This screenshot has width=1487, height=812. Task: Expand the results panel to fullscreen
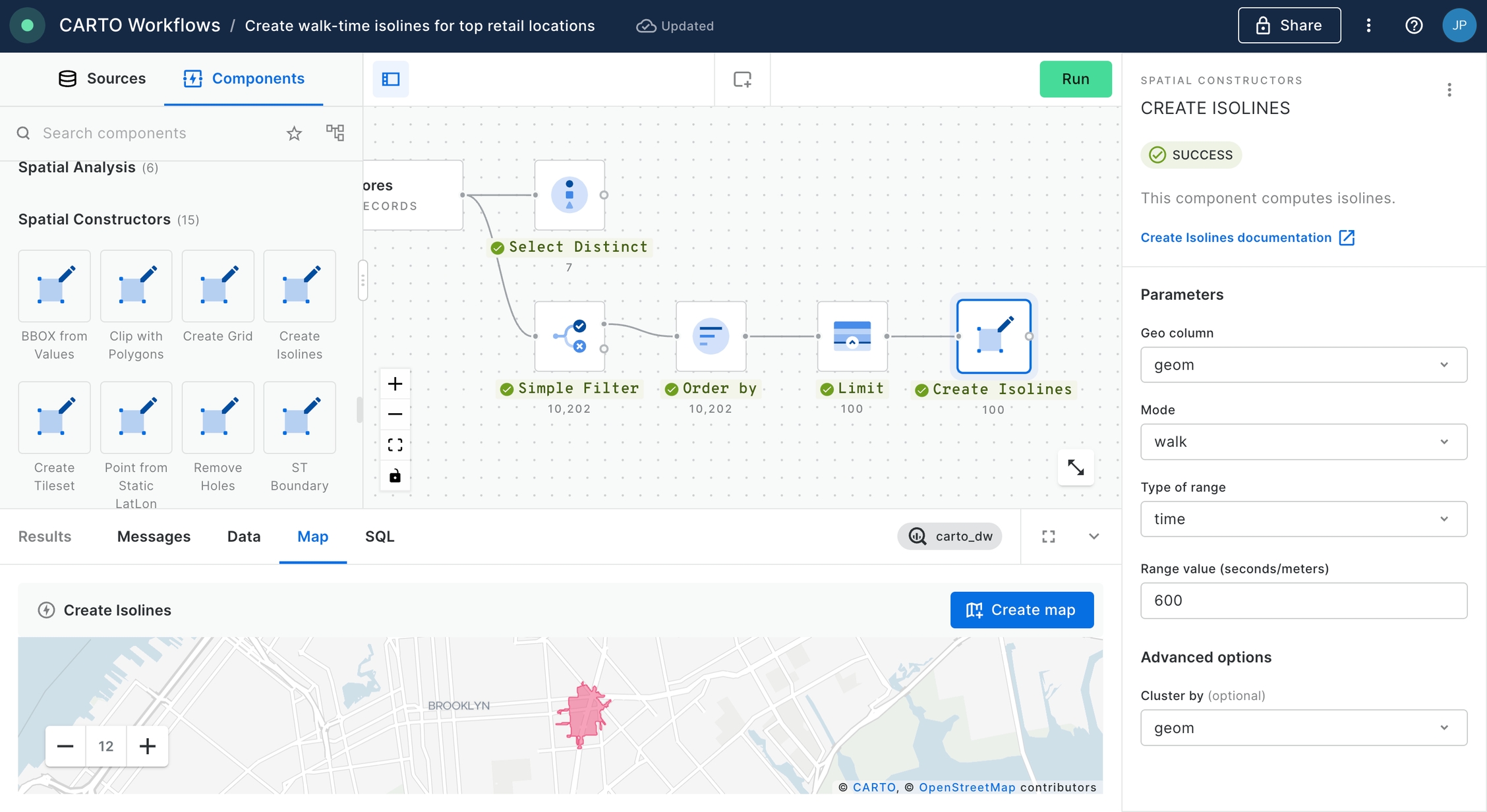[x=1048, y=536]
